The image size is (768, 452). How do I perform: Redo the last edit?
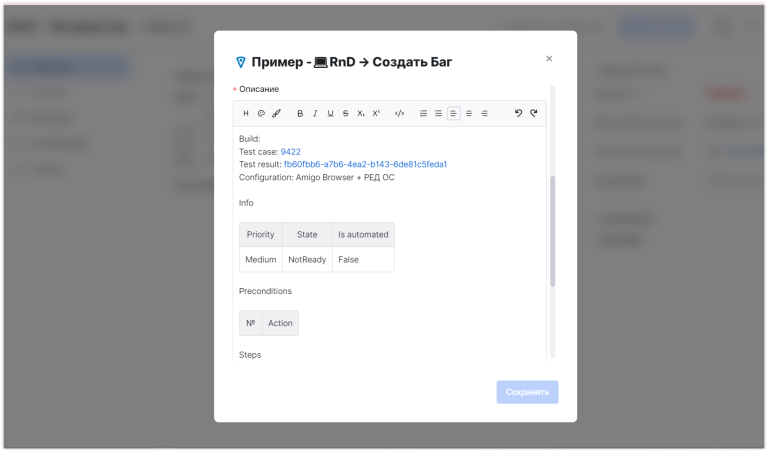tap(534, 114)
